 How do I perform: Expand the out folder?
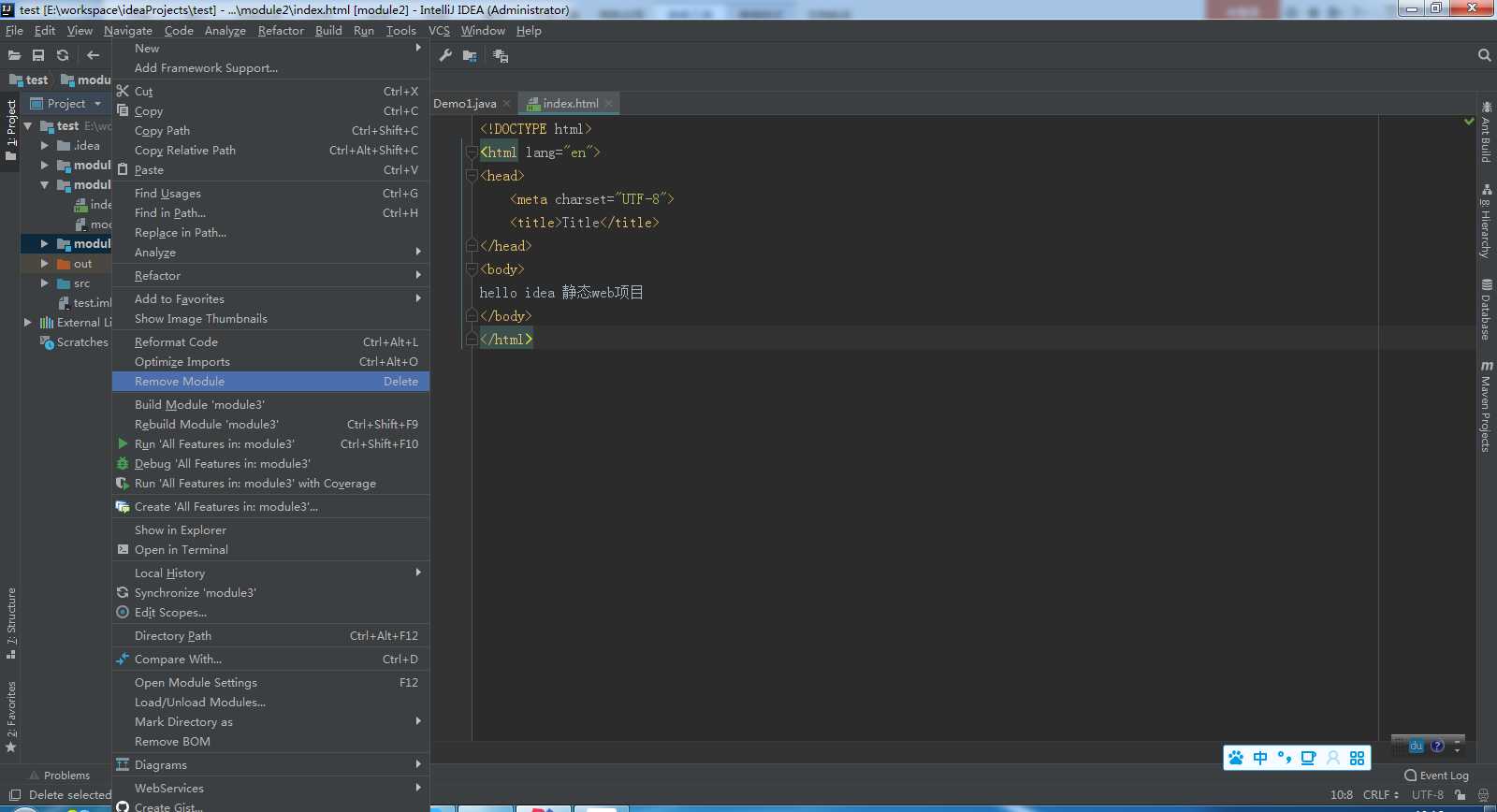(x=44, y=264)
